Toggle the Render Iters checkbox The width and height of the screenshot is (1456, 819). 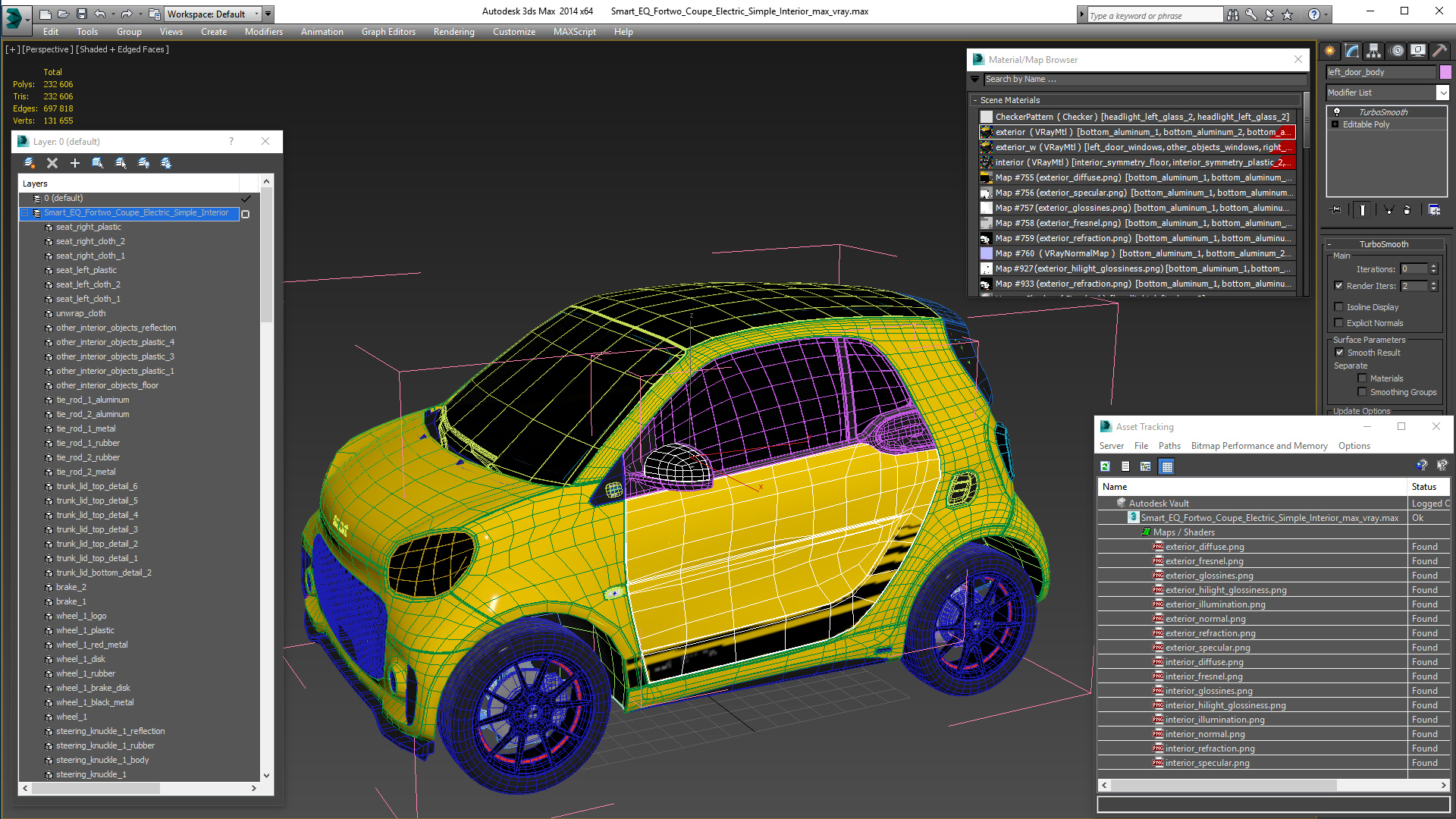pyautogui.click(x=1338, y=286)
